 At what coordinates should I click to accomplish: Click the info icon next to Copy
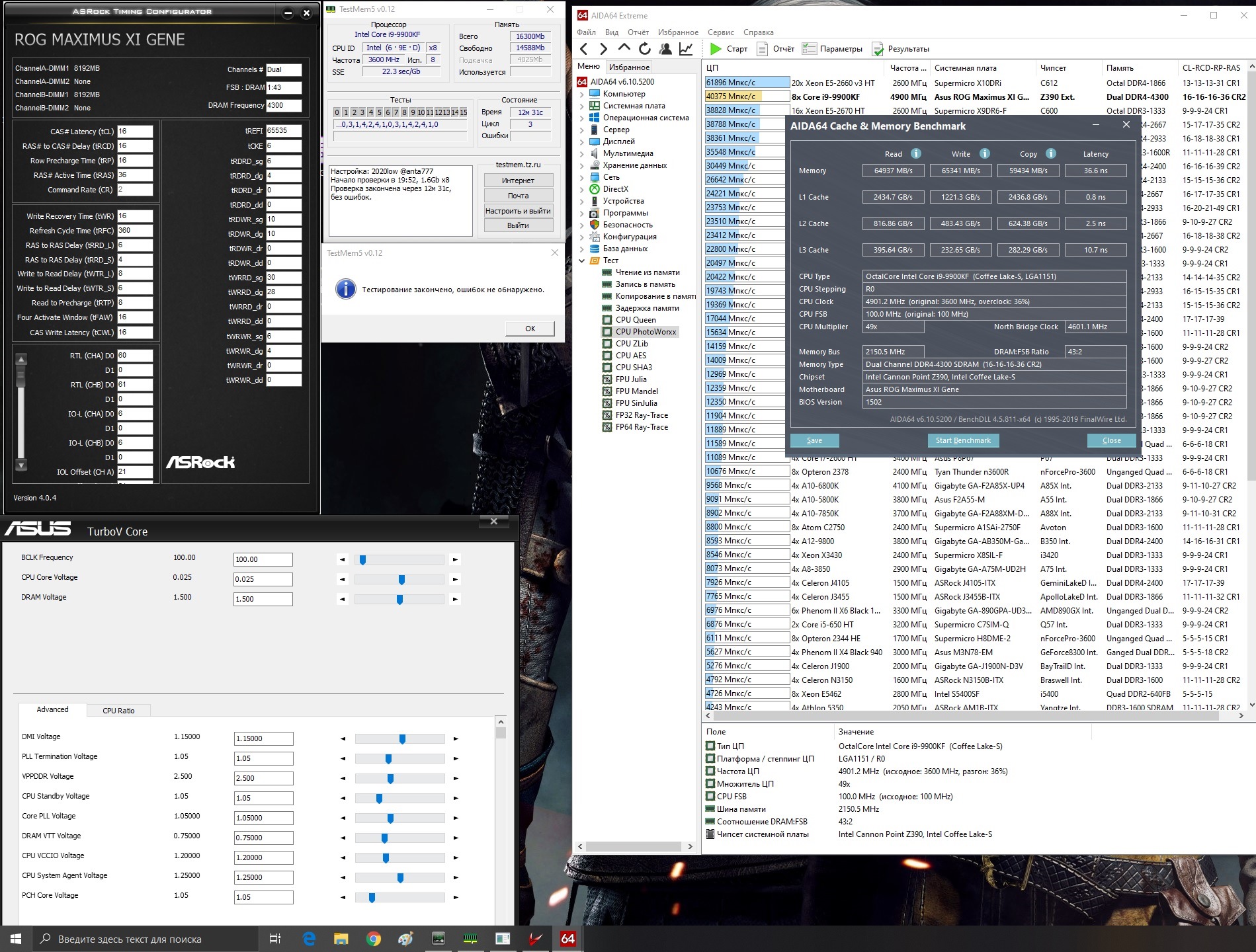(1050, 153)
